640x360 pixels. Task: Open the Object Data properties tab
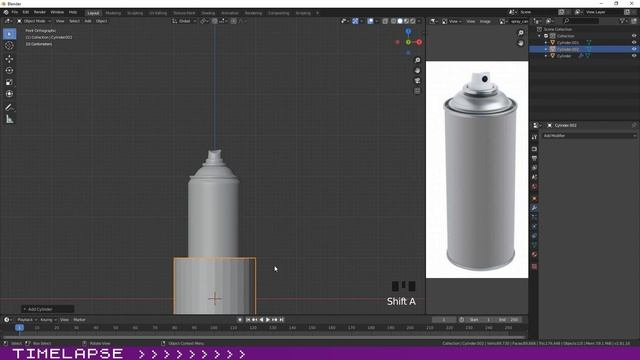534,245
